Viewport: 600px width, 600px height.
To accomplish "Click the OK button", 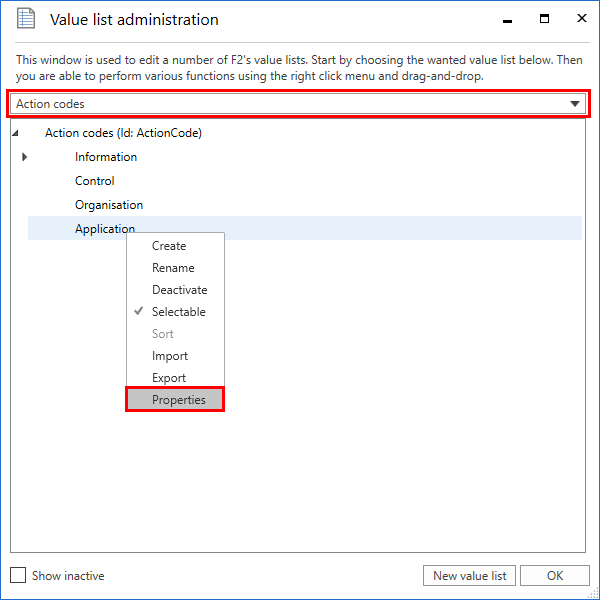I will (x=554, y=575).
